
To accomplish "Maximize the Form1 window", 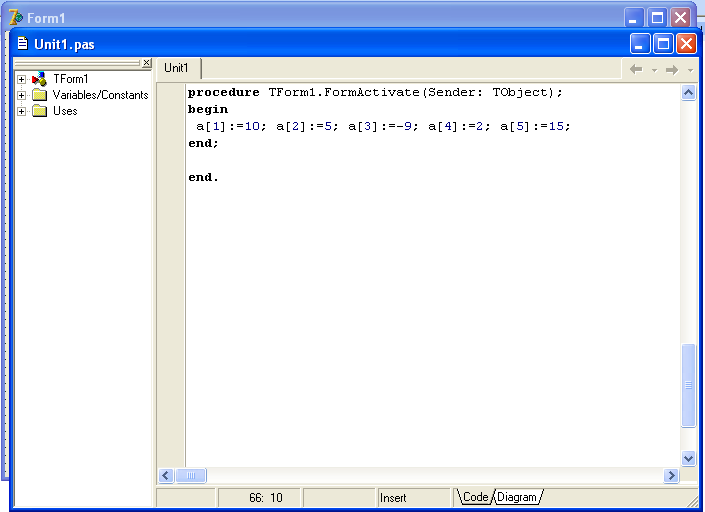I will (x=657, y=18).
